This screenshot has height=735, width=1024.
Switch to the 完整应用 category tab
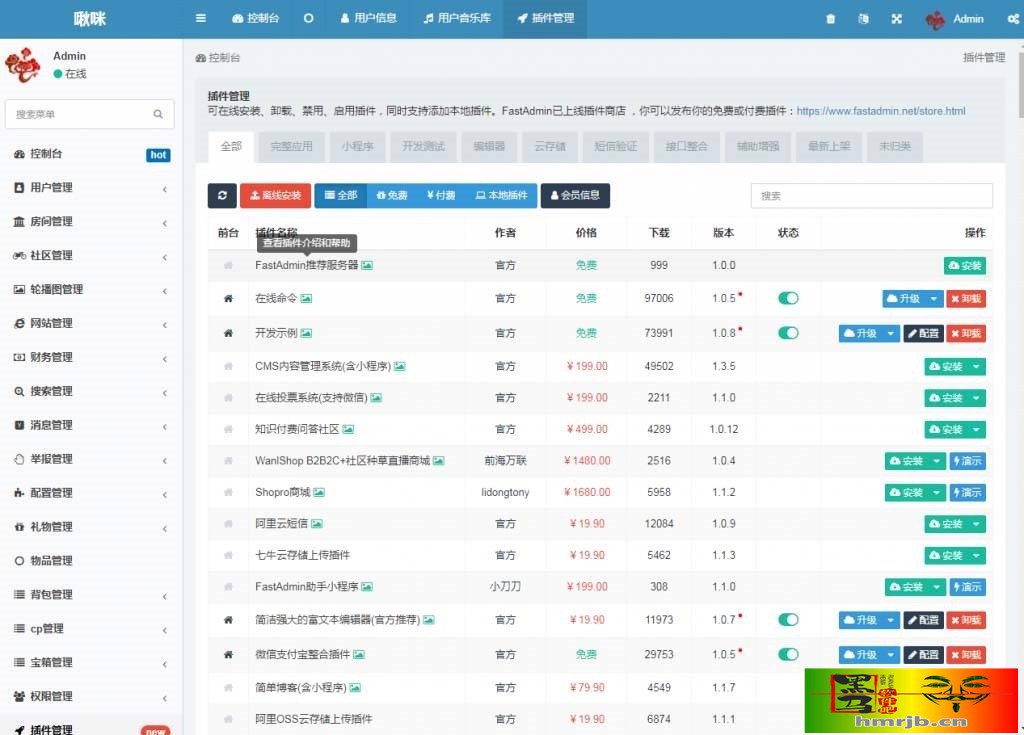pos(291,146)
